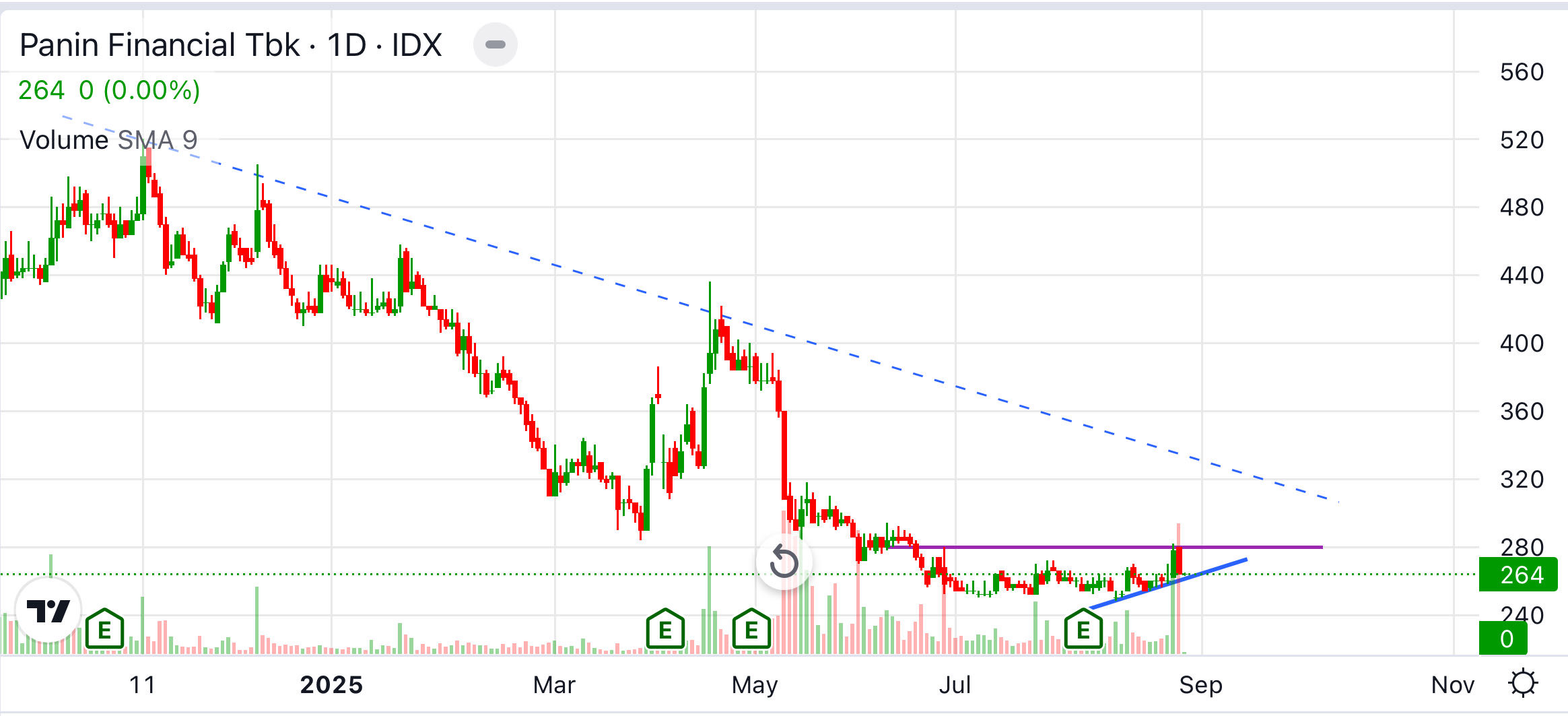
Task: Click the 2025 year label on time axis
Action: (331, 685)
